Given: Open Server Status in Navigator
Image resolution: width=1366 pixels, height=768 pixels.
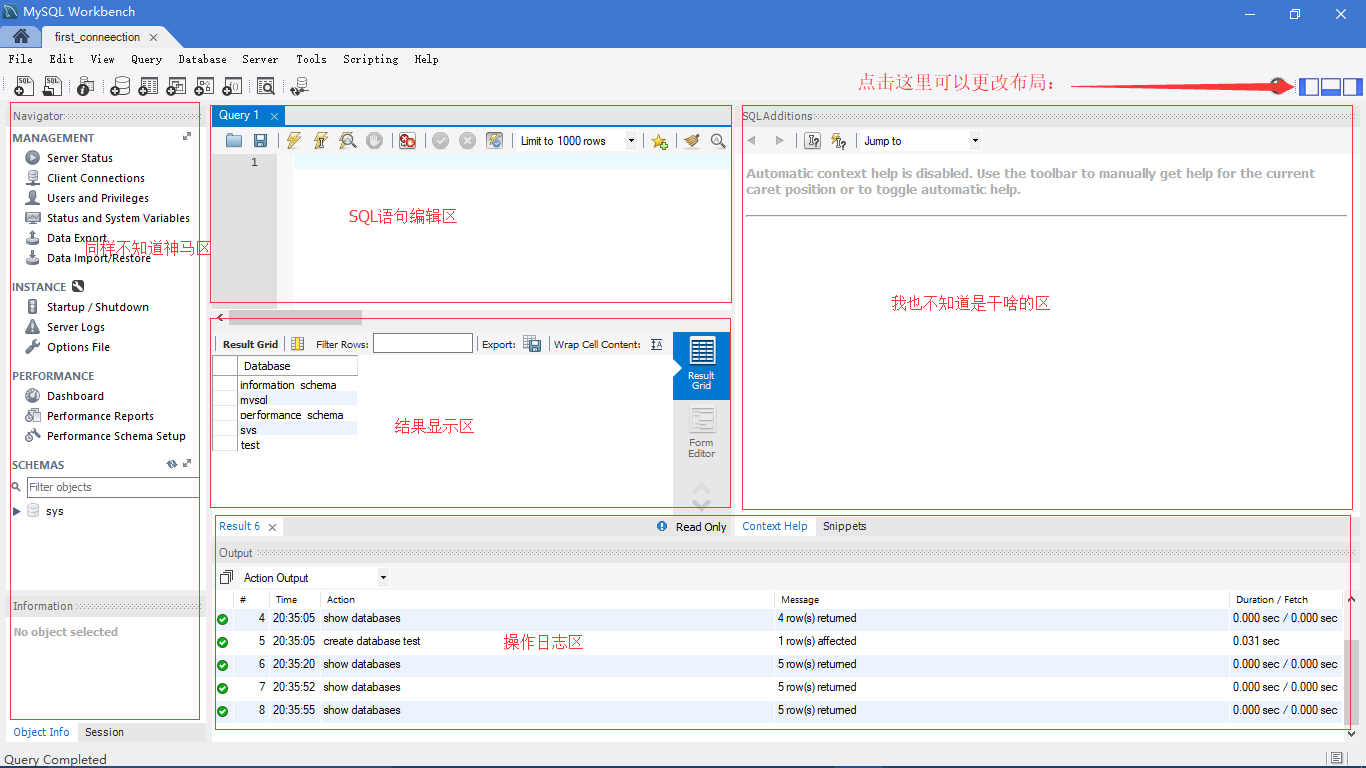Looking at the screenshot, I should [80, 158].
